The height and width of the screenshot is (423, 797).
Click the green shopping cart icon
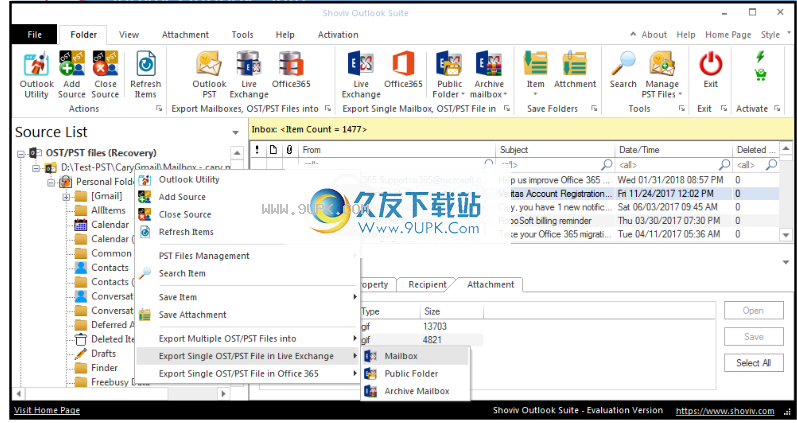pyautogui.click(x=760, y=75)
